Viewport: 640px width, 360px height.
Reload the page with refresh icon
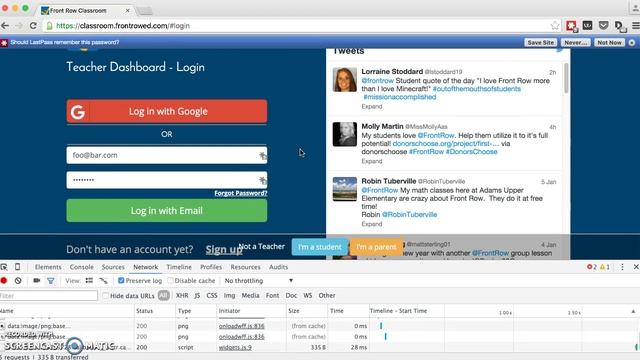[x=33, y=26]
